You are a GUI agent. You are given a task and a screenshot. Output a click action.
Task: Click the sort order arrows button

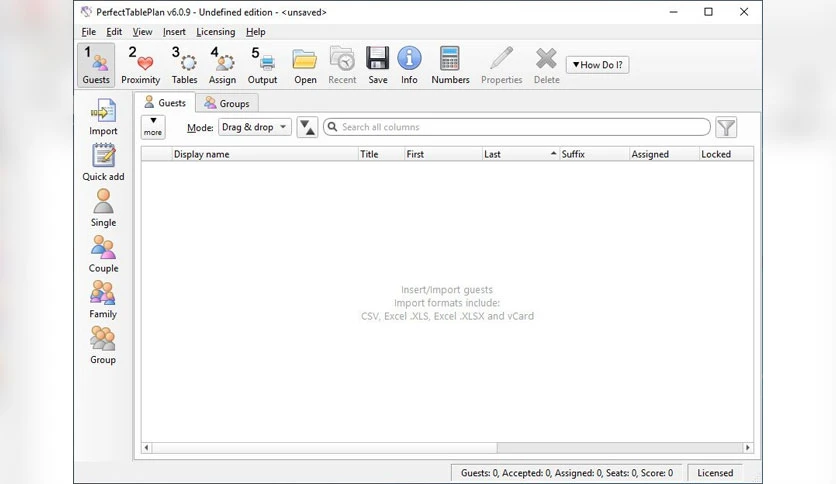click(307, 127)
